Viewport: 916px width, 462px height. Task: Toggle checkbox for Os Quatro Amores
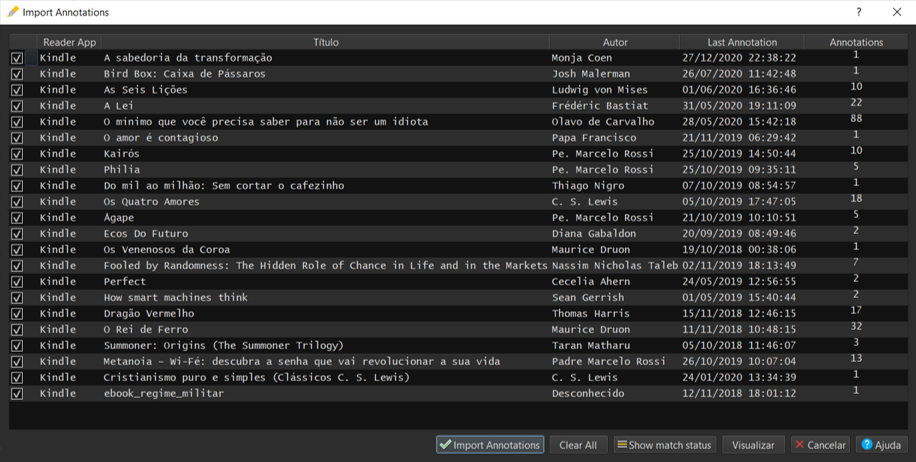coord(17,202)
